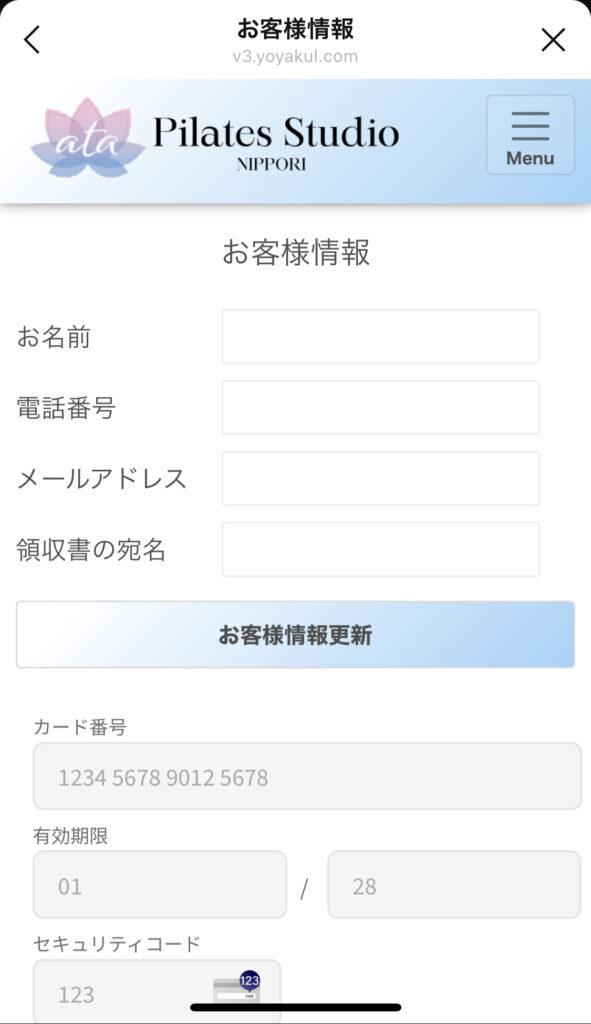Image resolution: width=591 pixels, height=1024 pixels.
Task: Focus the 領収書の宛名 input field
Action: point(381,549)
